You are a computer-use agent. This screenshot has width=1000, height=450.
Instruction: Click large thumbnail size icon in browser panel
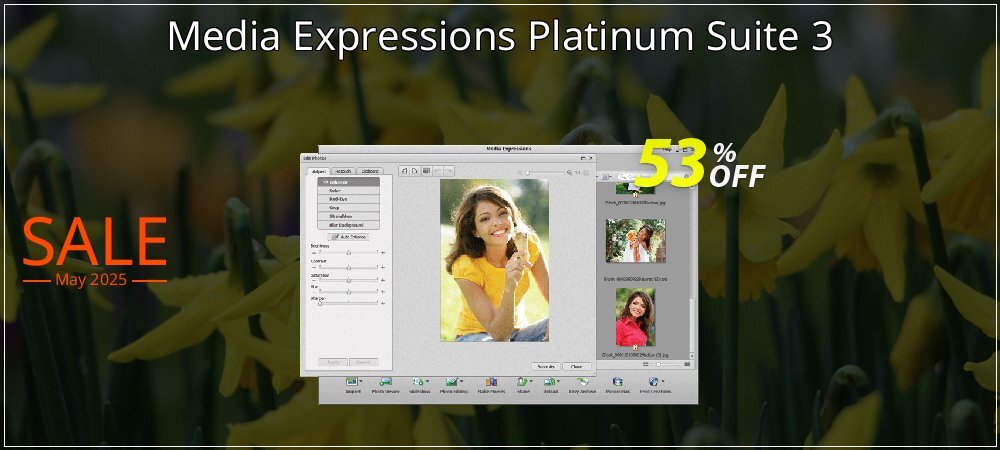[x=687, y=364]
